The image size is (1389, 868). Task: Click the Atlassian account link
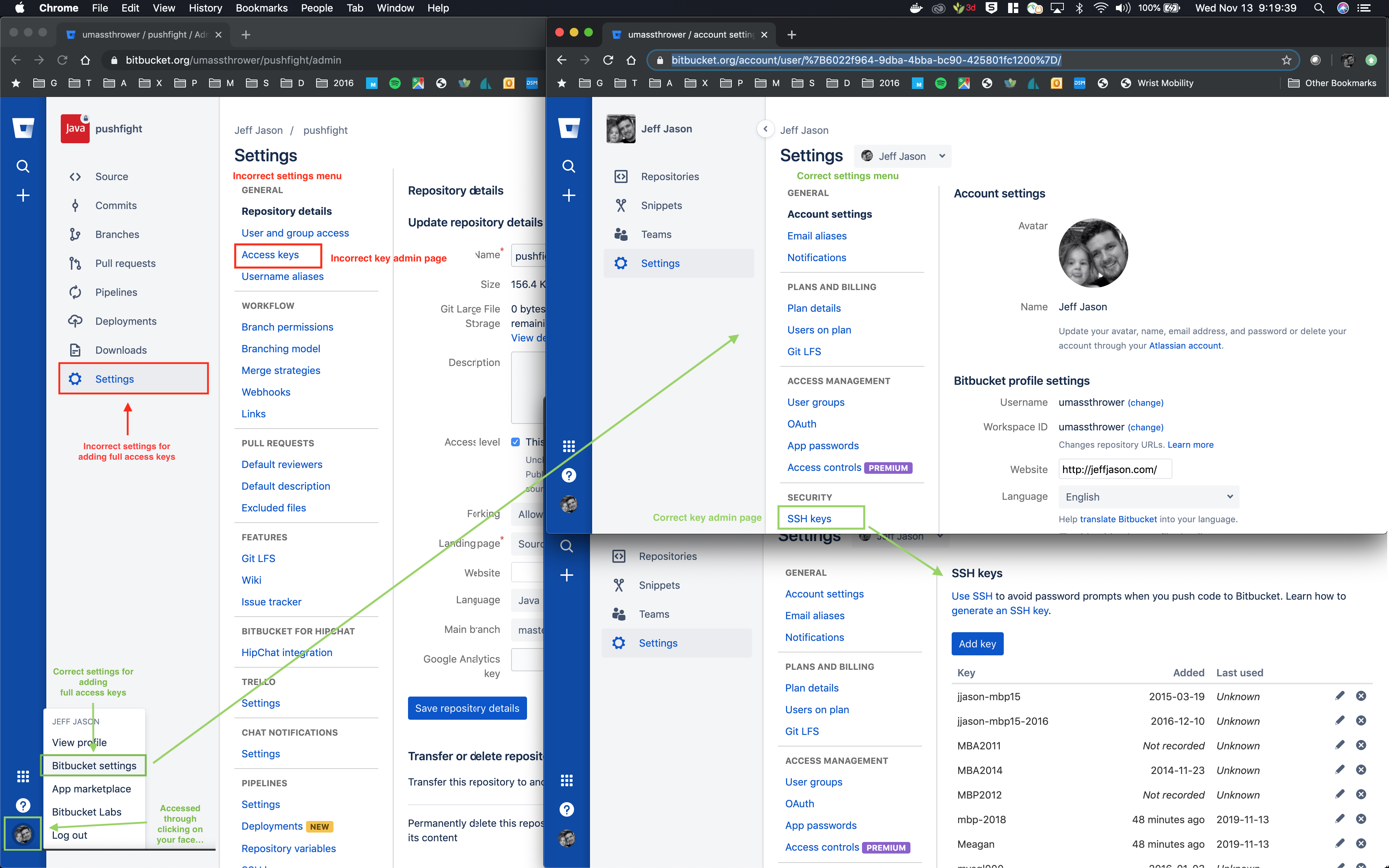1185,346
